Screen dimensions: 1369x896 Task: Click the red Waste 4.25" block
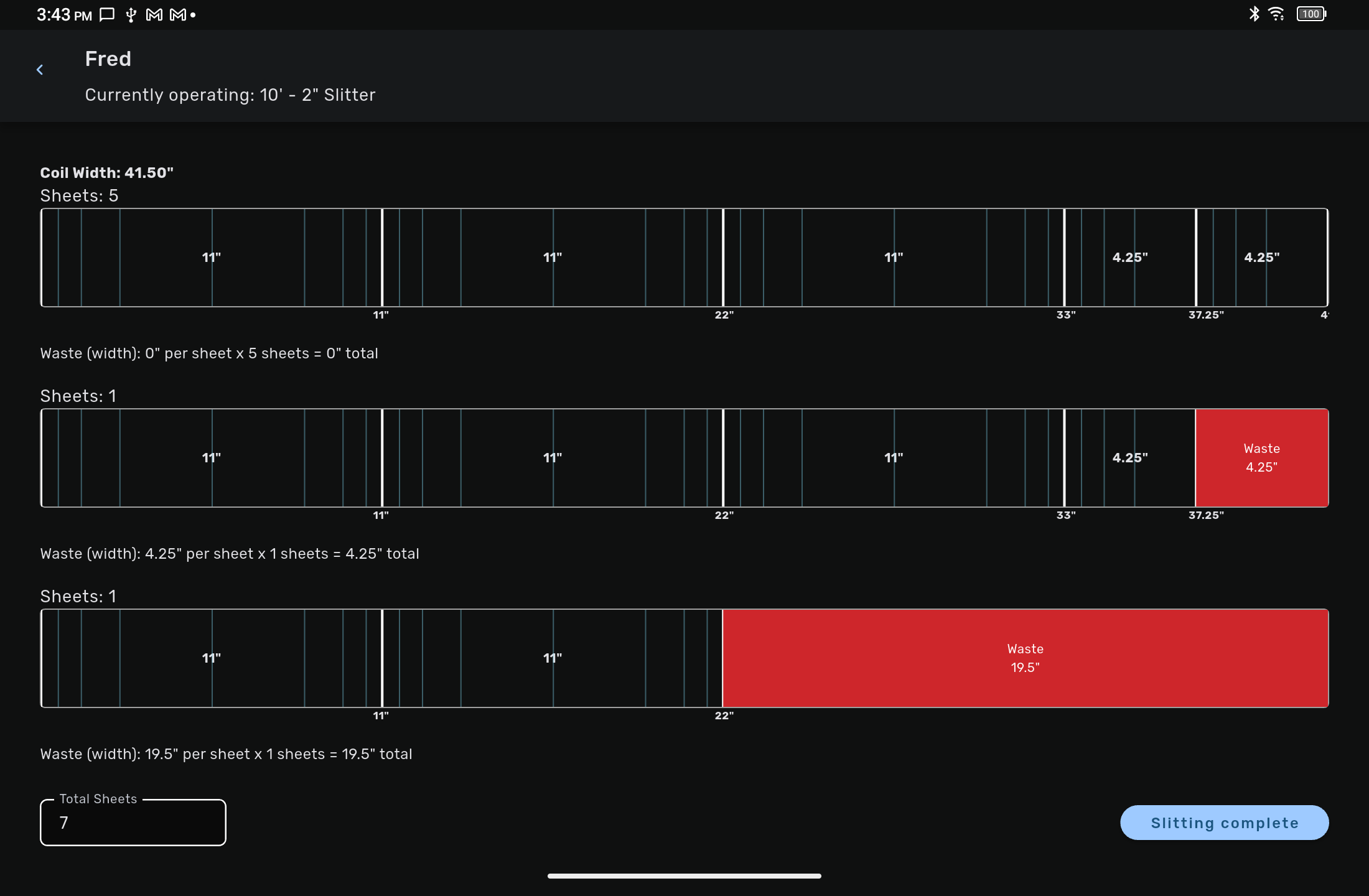1261,458
